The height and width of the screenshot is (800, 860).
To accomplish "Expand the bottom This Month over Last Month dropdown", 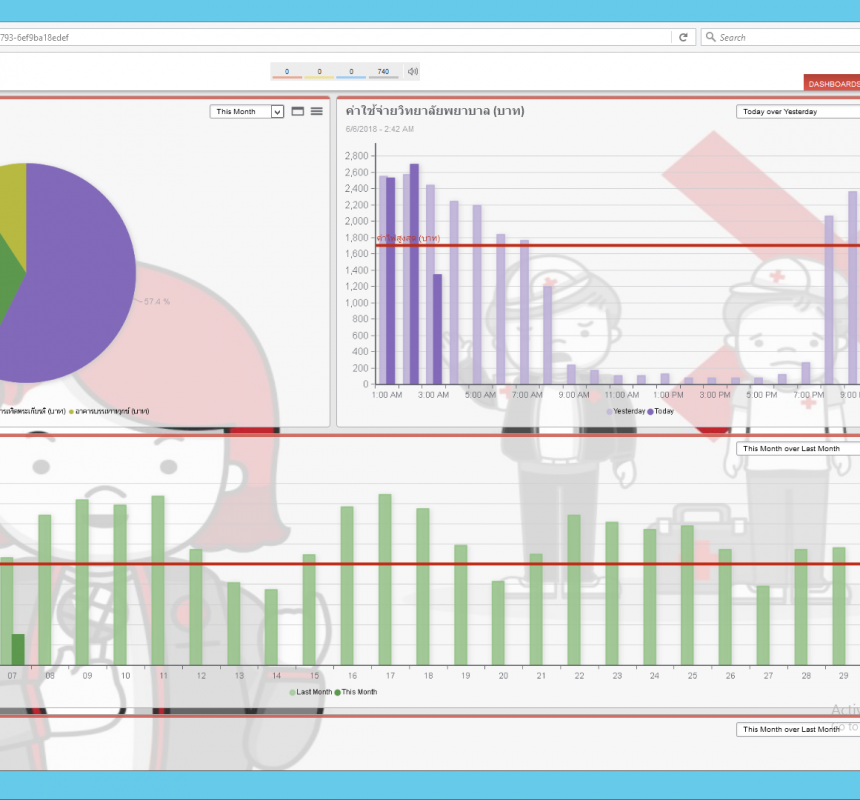I will (797, 730).
